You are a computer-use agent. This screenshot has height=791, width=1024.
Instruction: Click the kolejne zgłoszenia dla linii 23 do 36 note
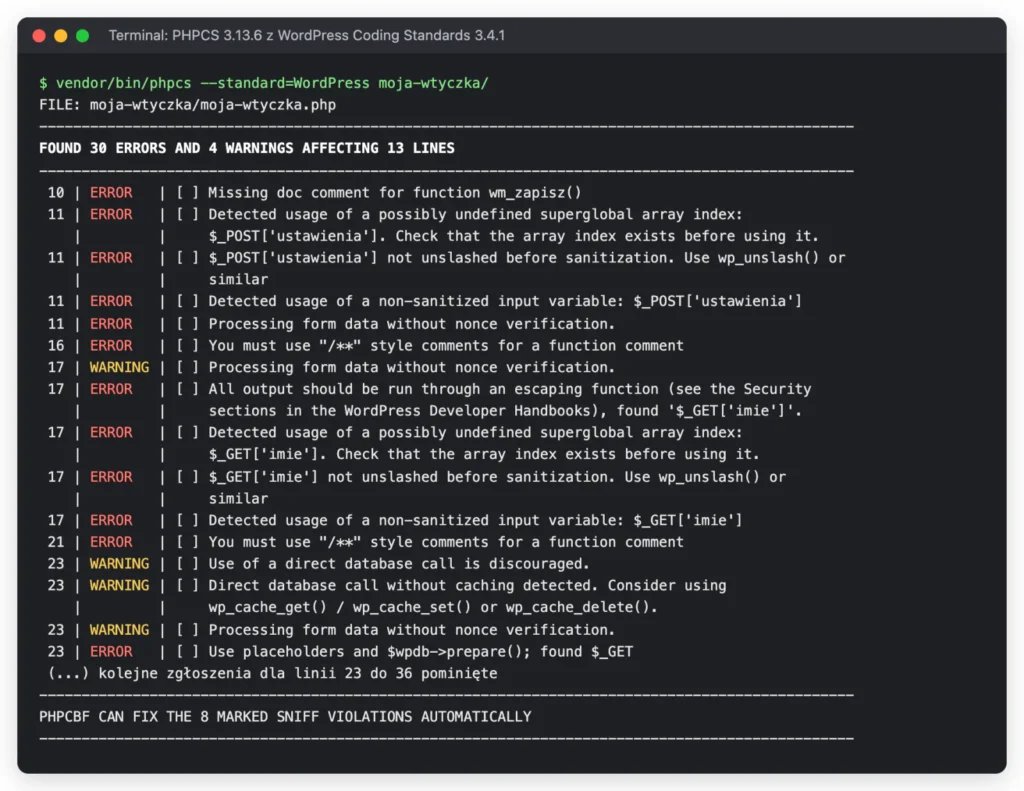pos(272,673)
